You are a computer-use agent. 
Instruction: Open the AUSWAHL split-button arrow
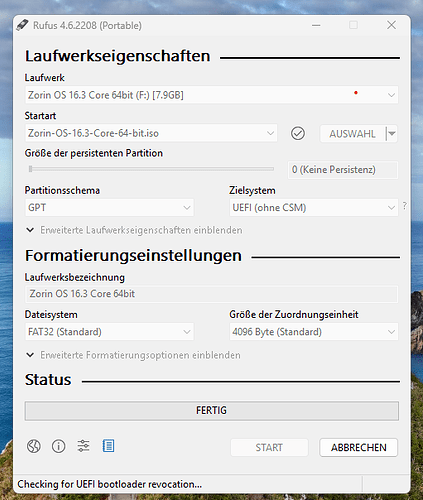tap(392, 134)
